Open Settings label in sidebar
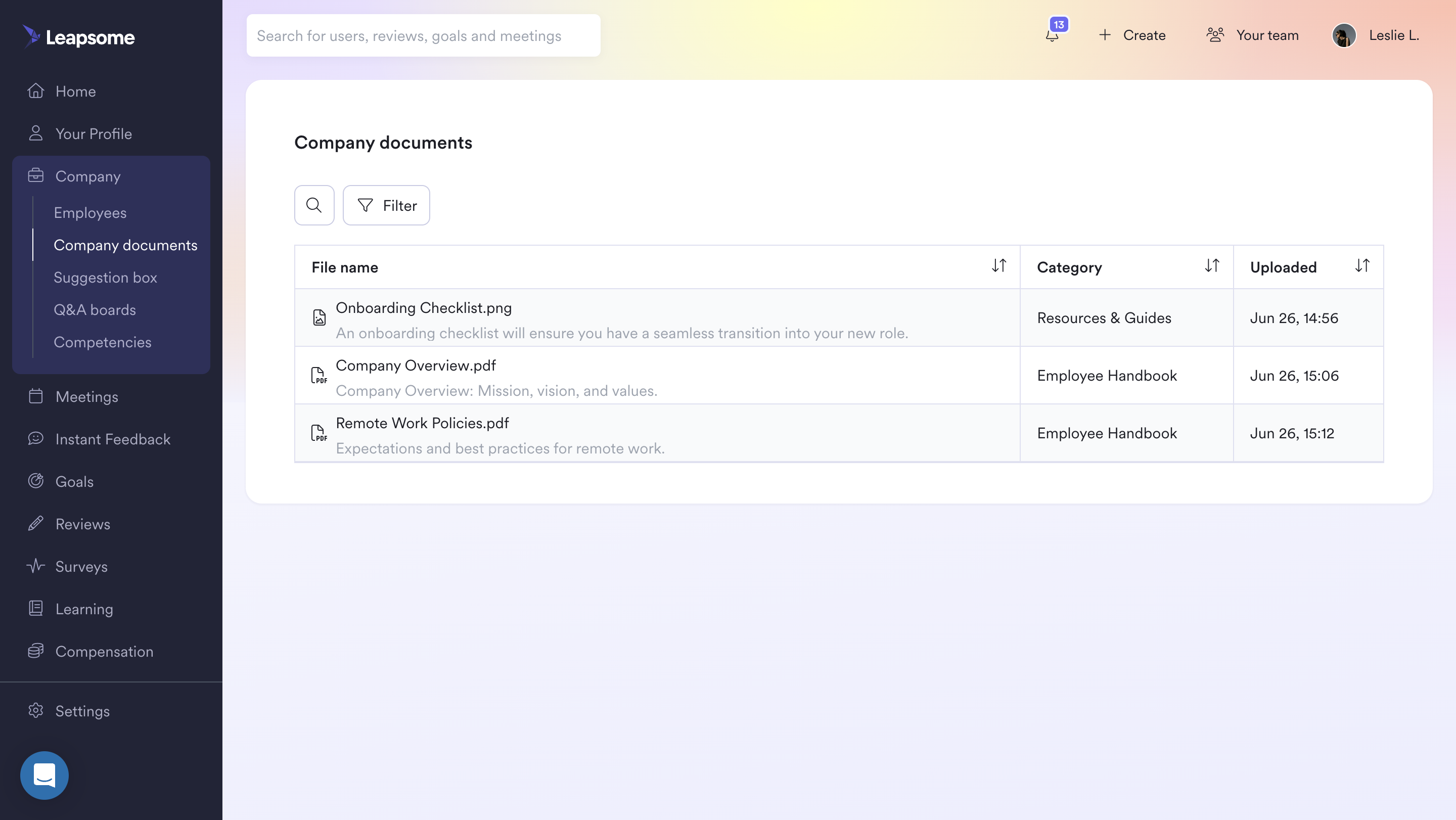The image size is (1456, 820). [x=82, y=711]
